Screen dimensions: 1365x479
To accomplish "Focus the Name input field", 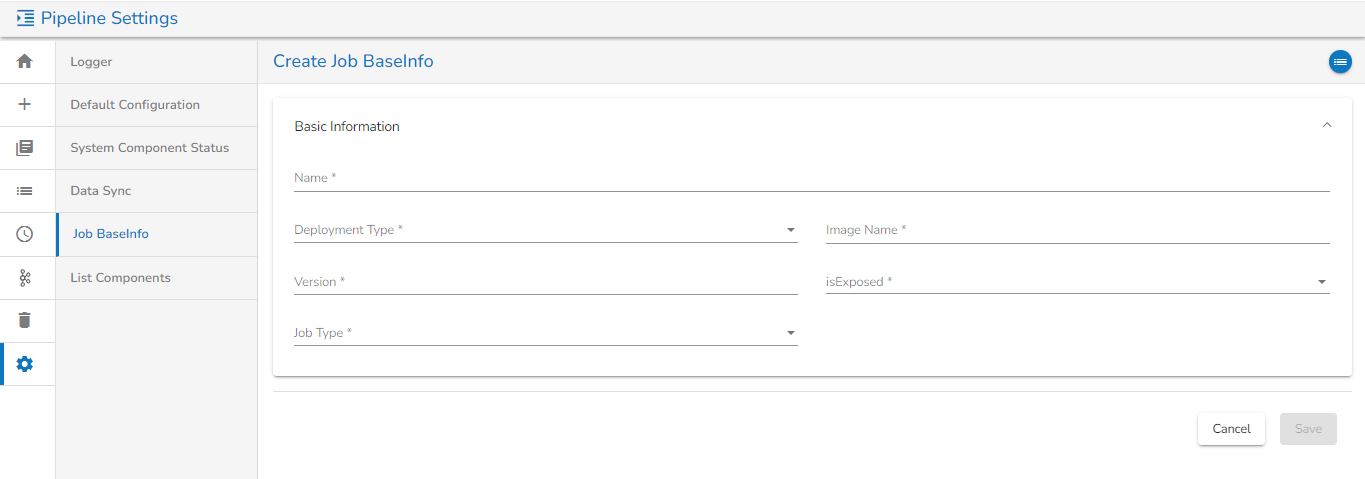I will coord(811,178).
